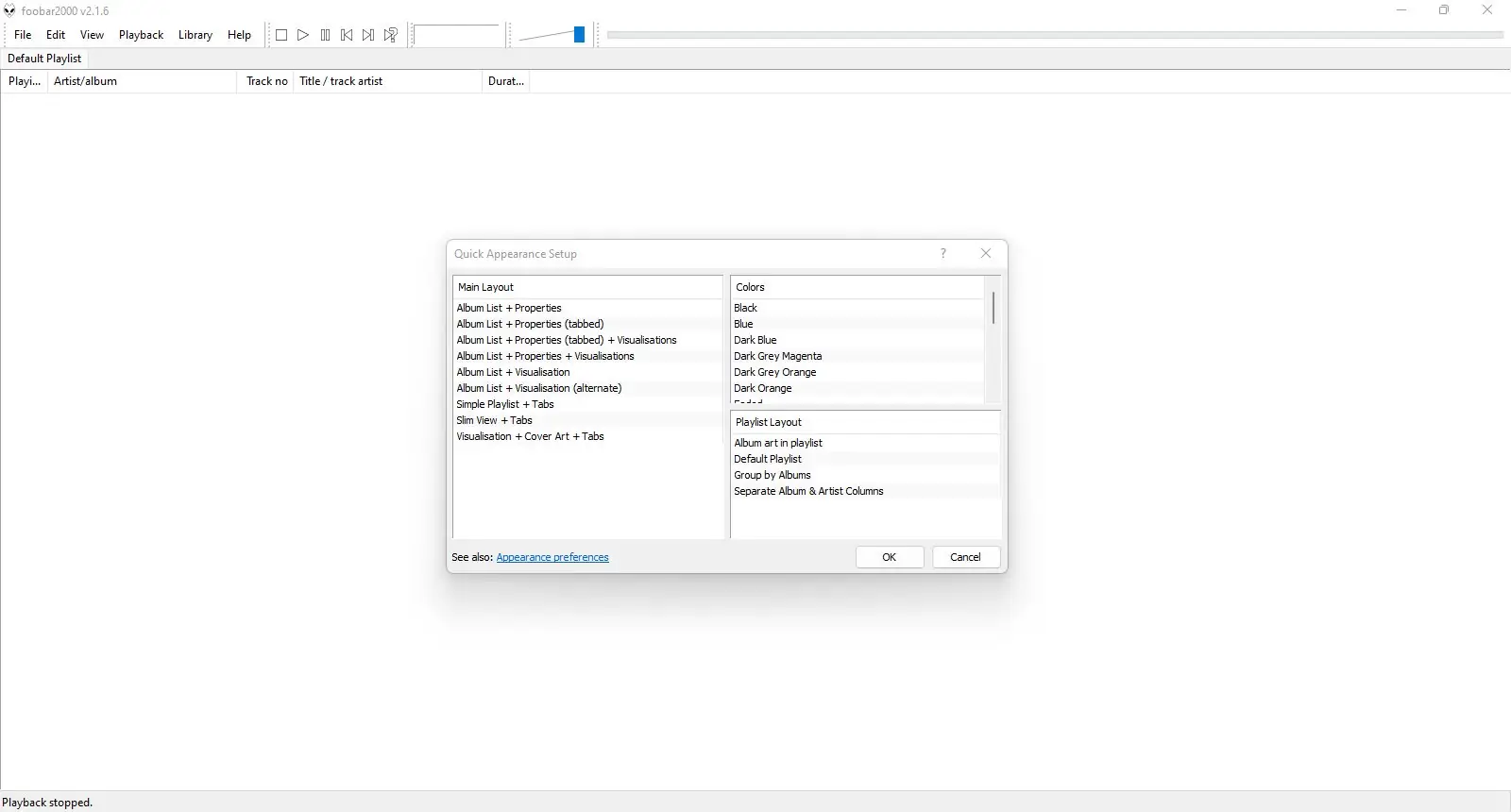Select Slim View + Tabs layout
Image resolution: width=1511 pixels, height=812 pixels.
[x=587, y=420]
